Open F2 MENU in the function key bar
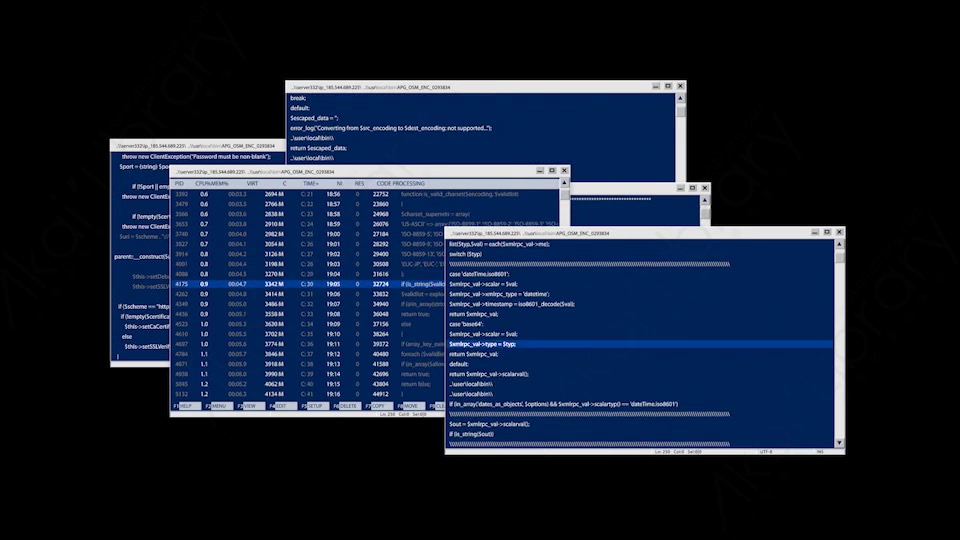Image resolution: width=960 pixels, height=540 pixels. click(x=219, y=406)
